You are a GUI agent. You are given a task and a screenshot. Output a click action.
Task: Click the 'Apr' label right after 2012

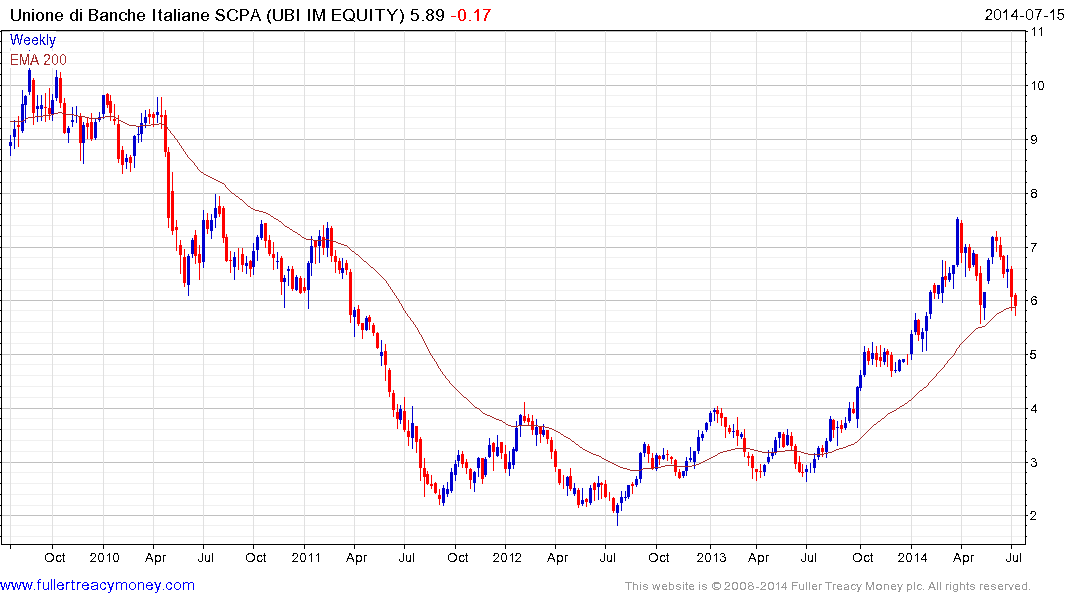[557, 558]
